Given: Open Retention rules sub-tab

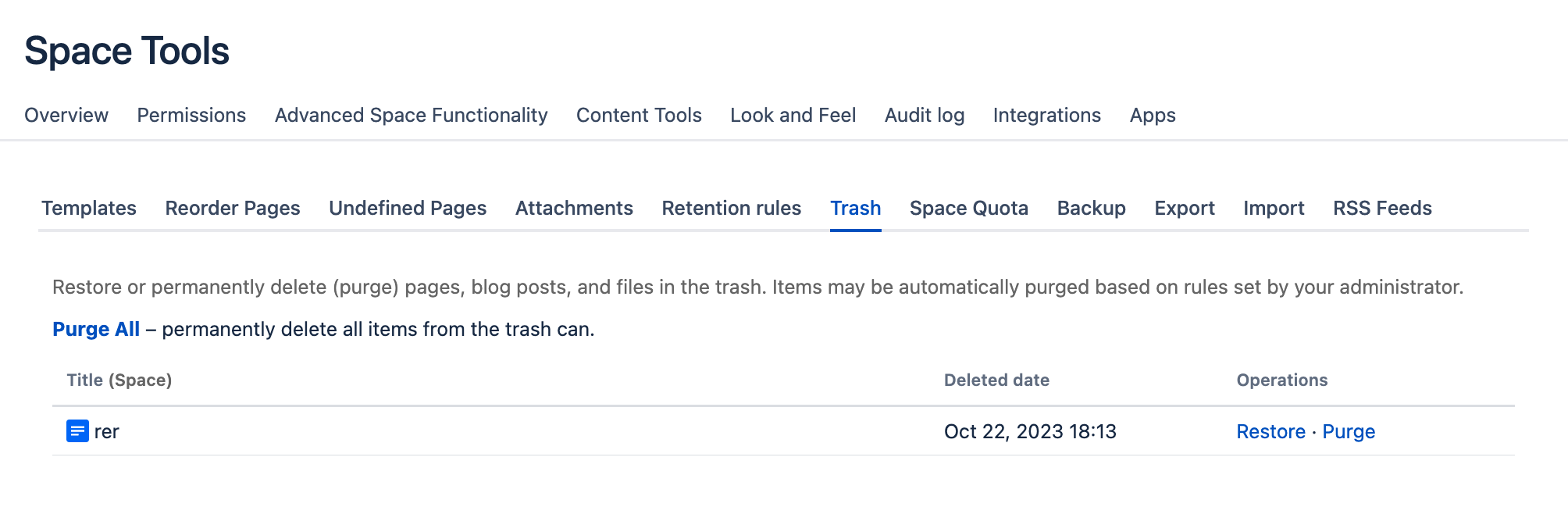Looking at the screenshot, I should [731, 208].
